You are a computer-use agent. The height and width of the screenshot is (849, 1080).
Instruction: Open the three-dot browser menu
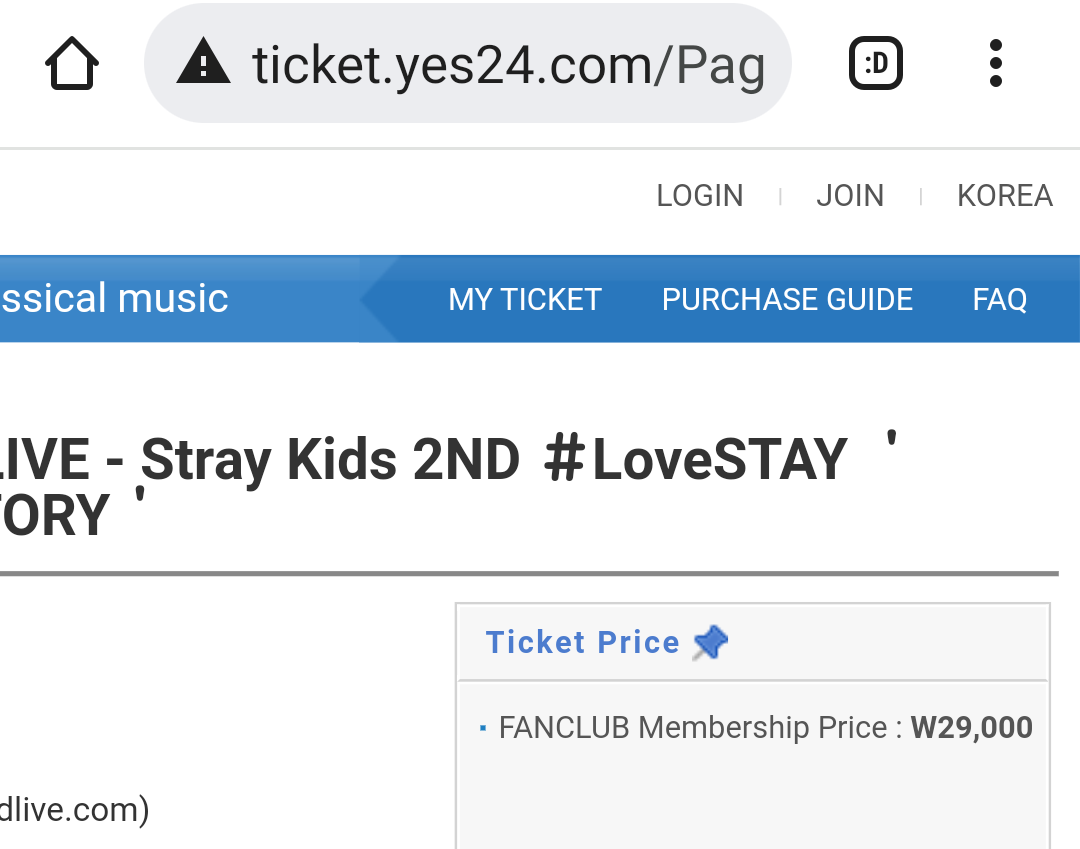[994, 64]
